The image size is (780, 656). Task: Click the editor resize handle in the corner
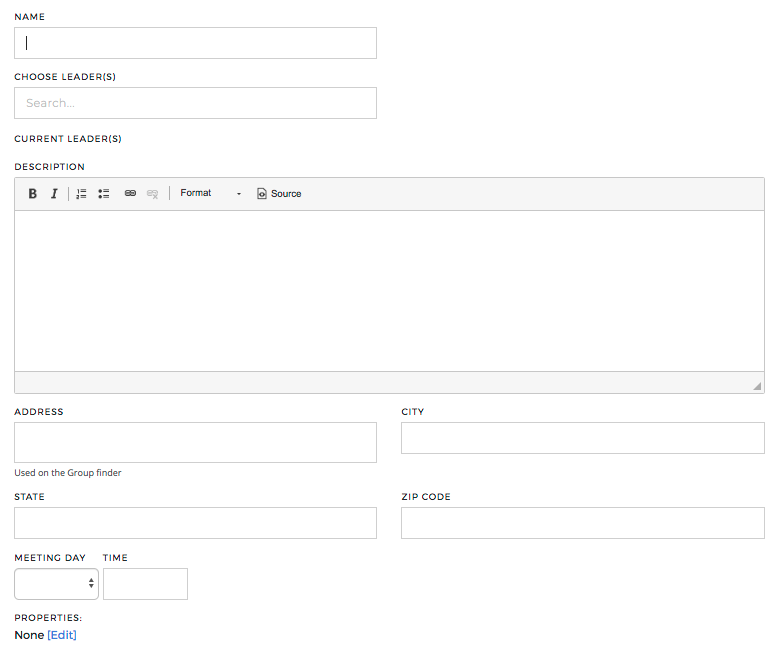pyautogui.click(x=757, y=386)
